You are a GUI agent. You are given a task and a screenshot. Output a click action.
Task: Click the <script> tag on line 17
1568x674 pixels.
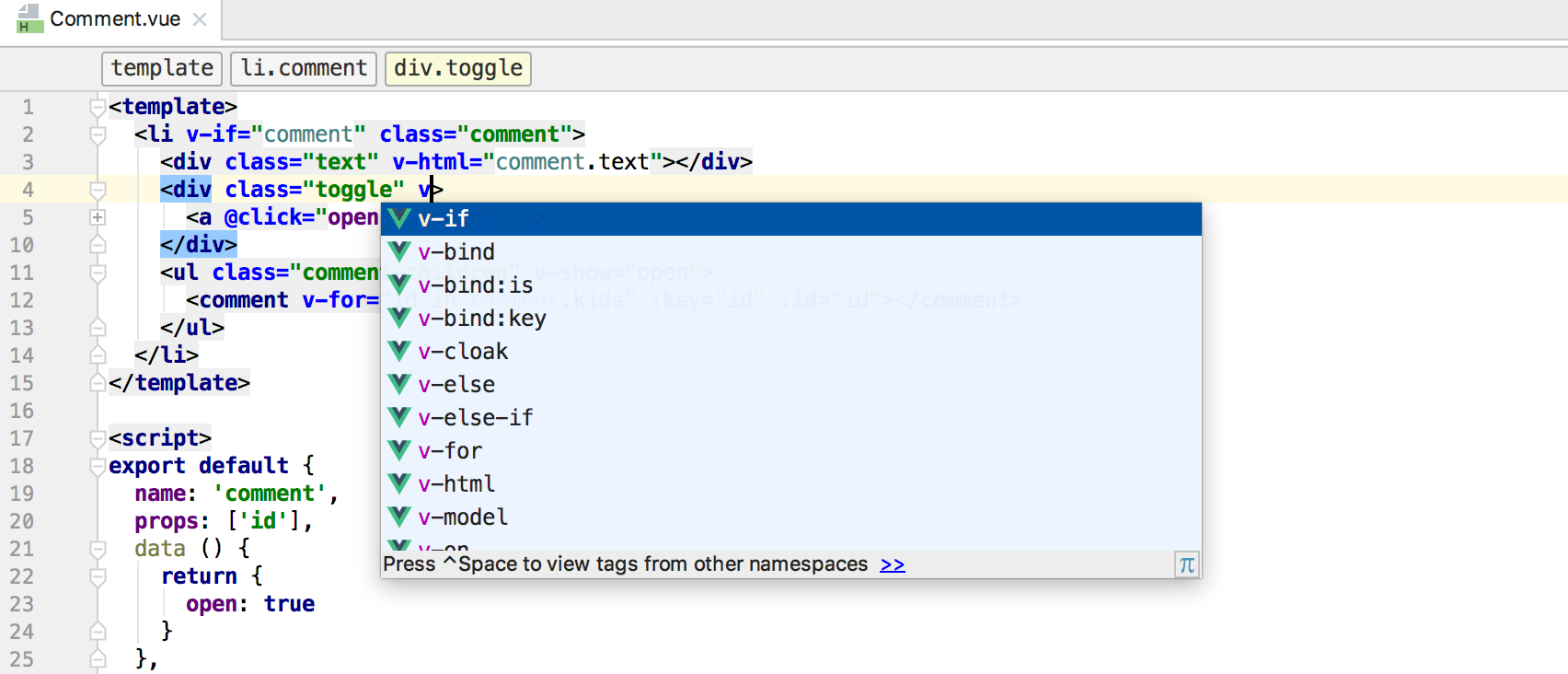click(x=160, y=438)
